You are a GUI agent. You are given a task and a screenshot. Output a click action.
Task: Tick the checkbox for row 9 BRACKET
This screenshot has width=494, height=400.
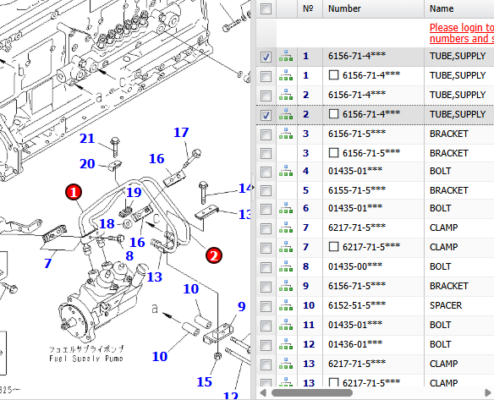click(266, 287)
